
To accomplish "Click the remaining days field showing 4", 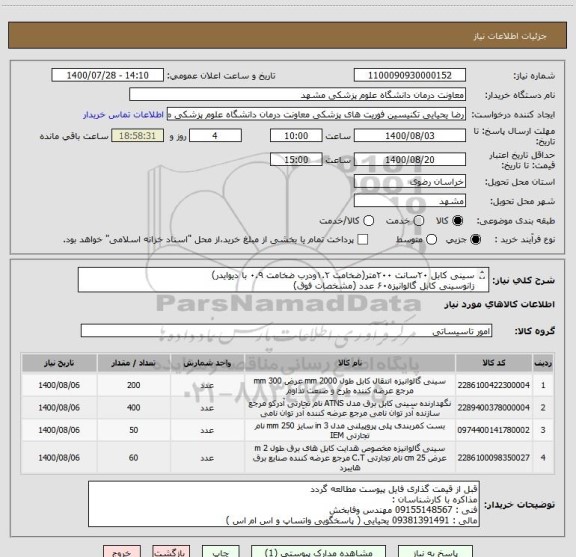I will point(215,136).
